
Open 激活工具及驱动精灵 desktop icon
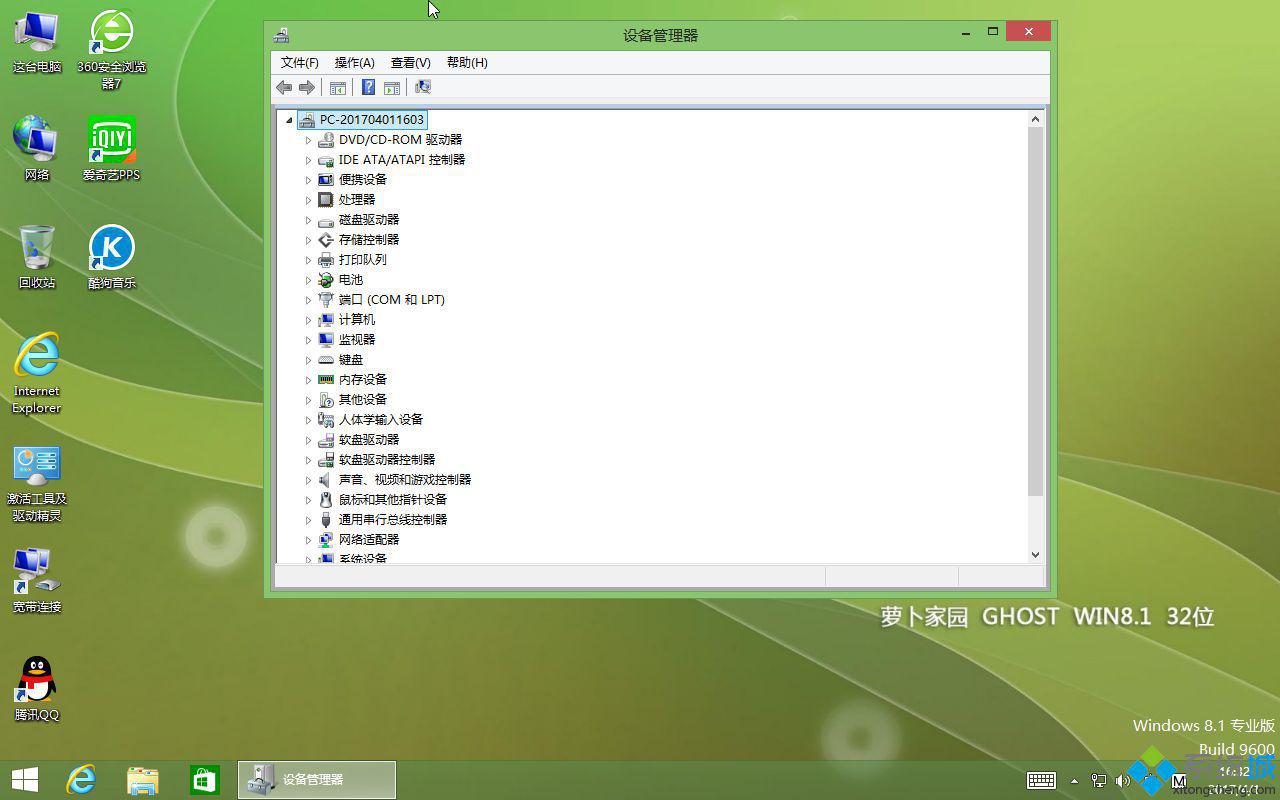point(37,484)
